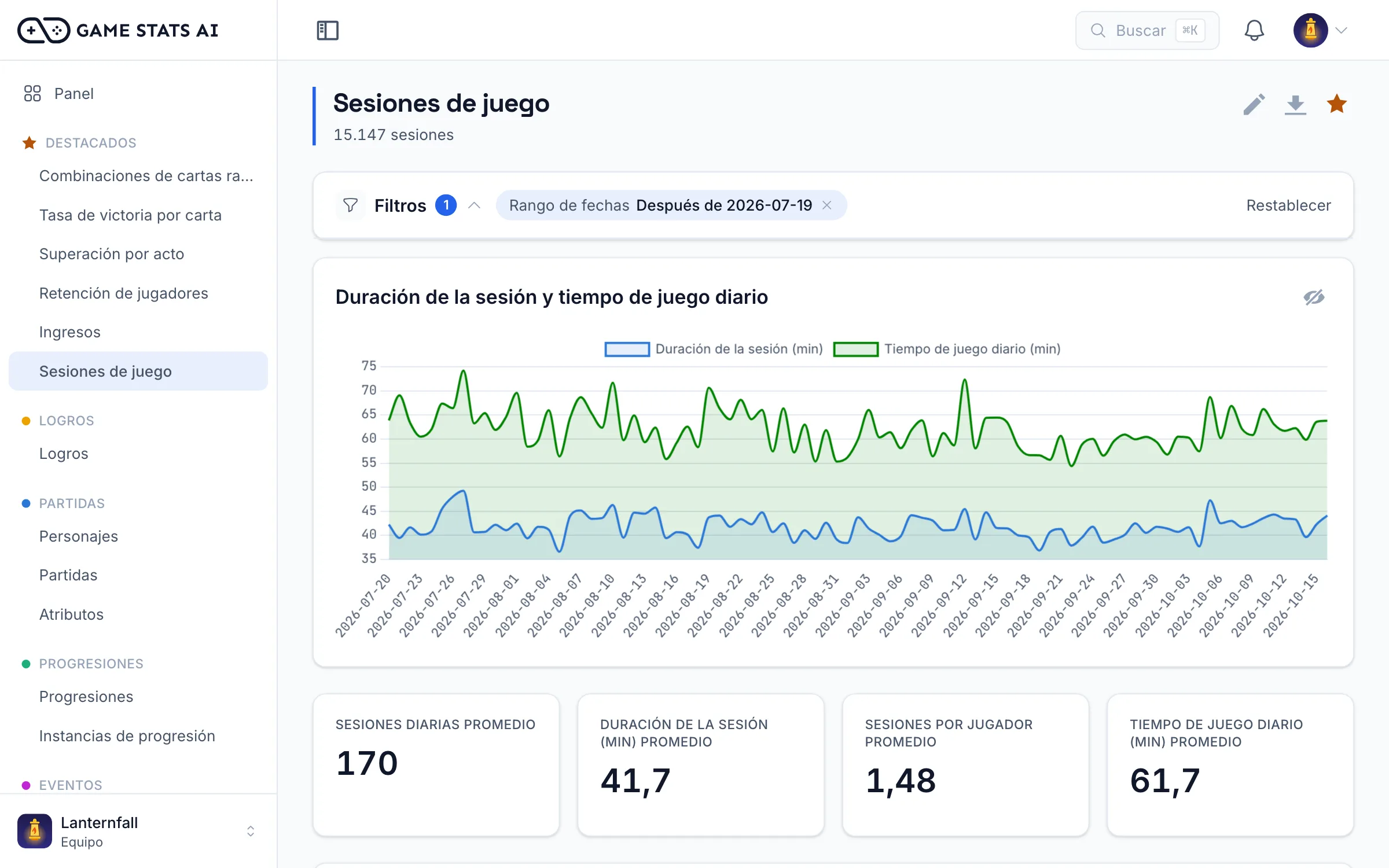Click the Buscar search field

1147,30
